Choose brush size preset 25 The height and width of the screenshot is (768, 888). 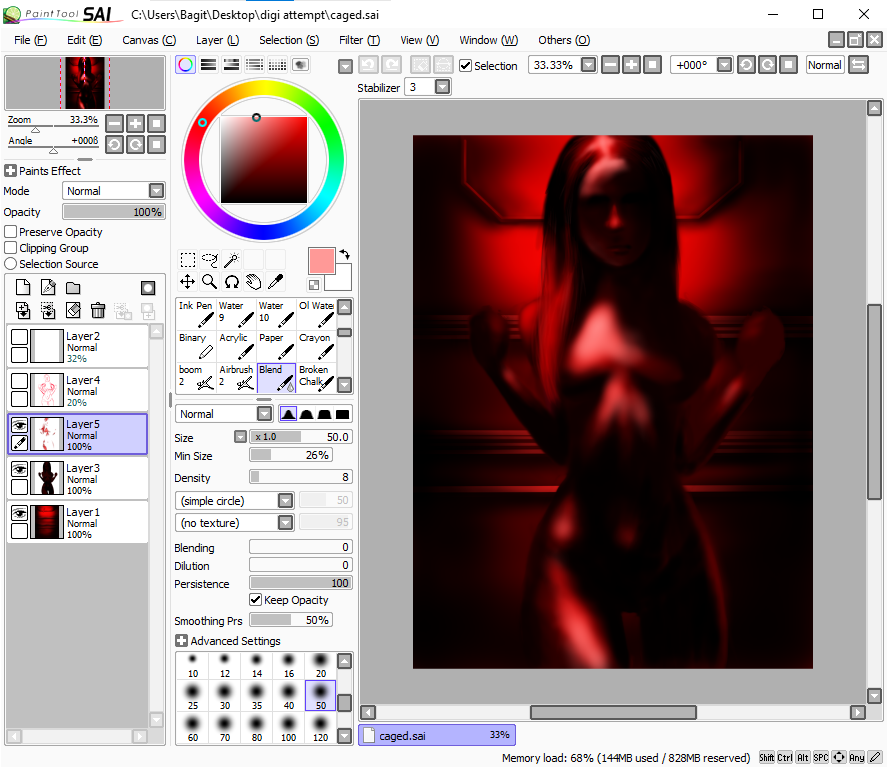click(x=193, y=696)
